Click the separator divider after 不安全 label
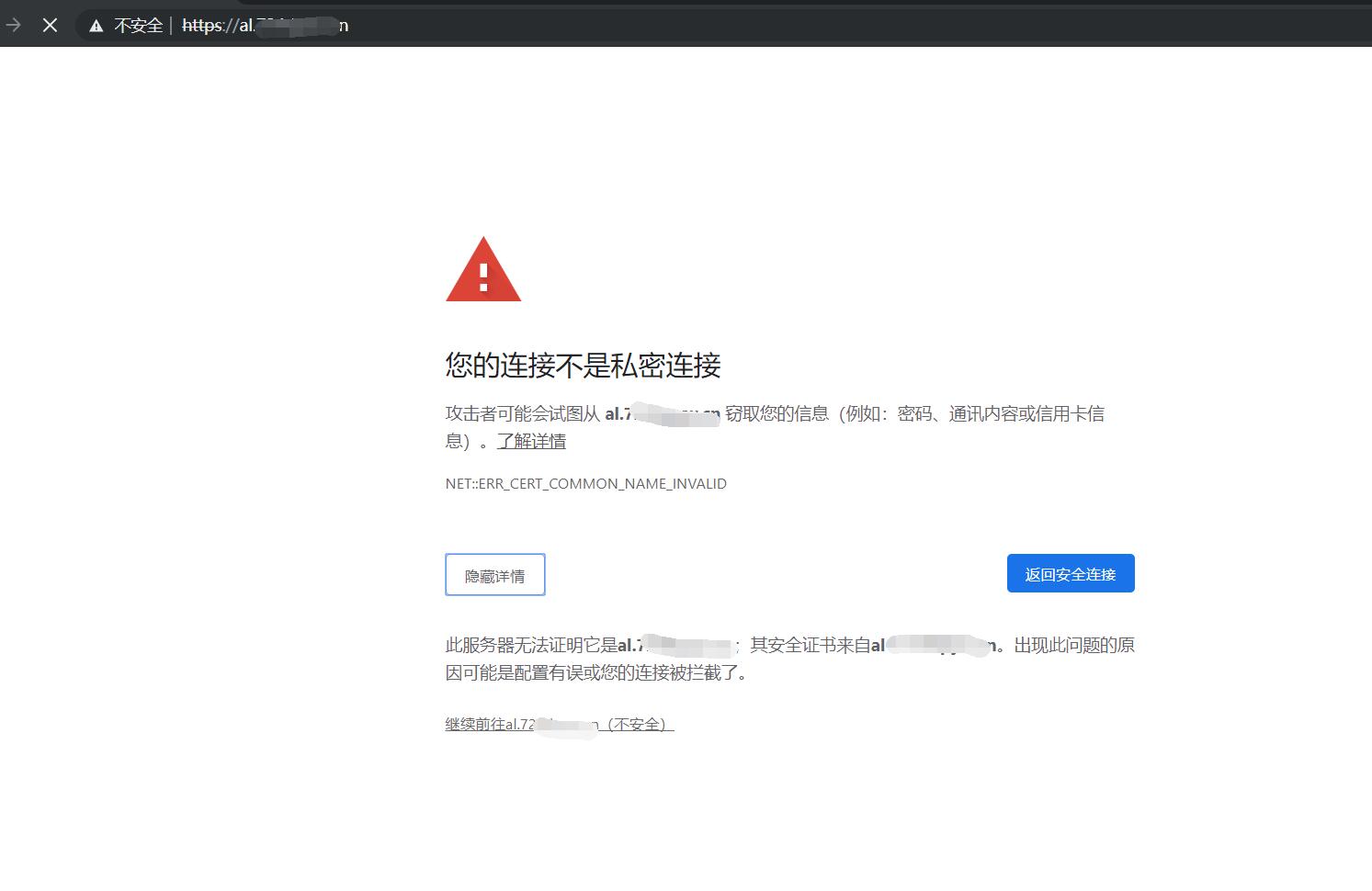 click(x=170, y=25)
